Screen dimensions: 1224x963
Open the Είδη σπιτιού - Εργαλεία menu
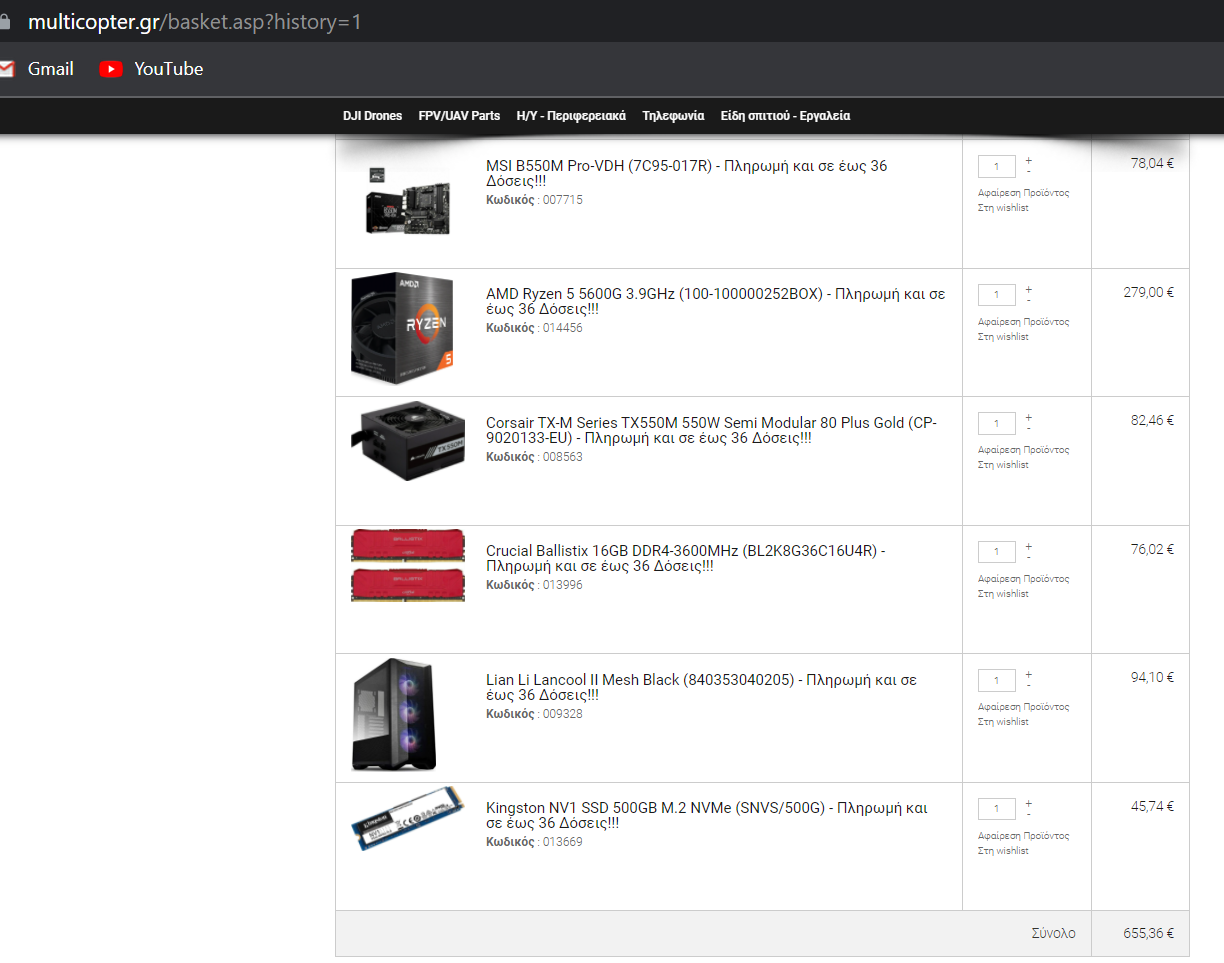coord(785,116)
